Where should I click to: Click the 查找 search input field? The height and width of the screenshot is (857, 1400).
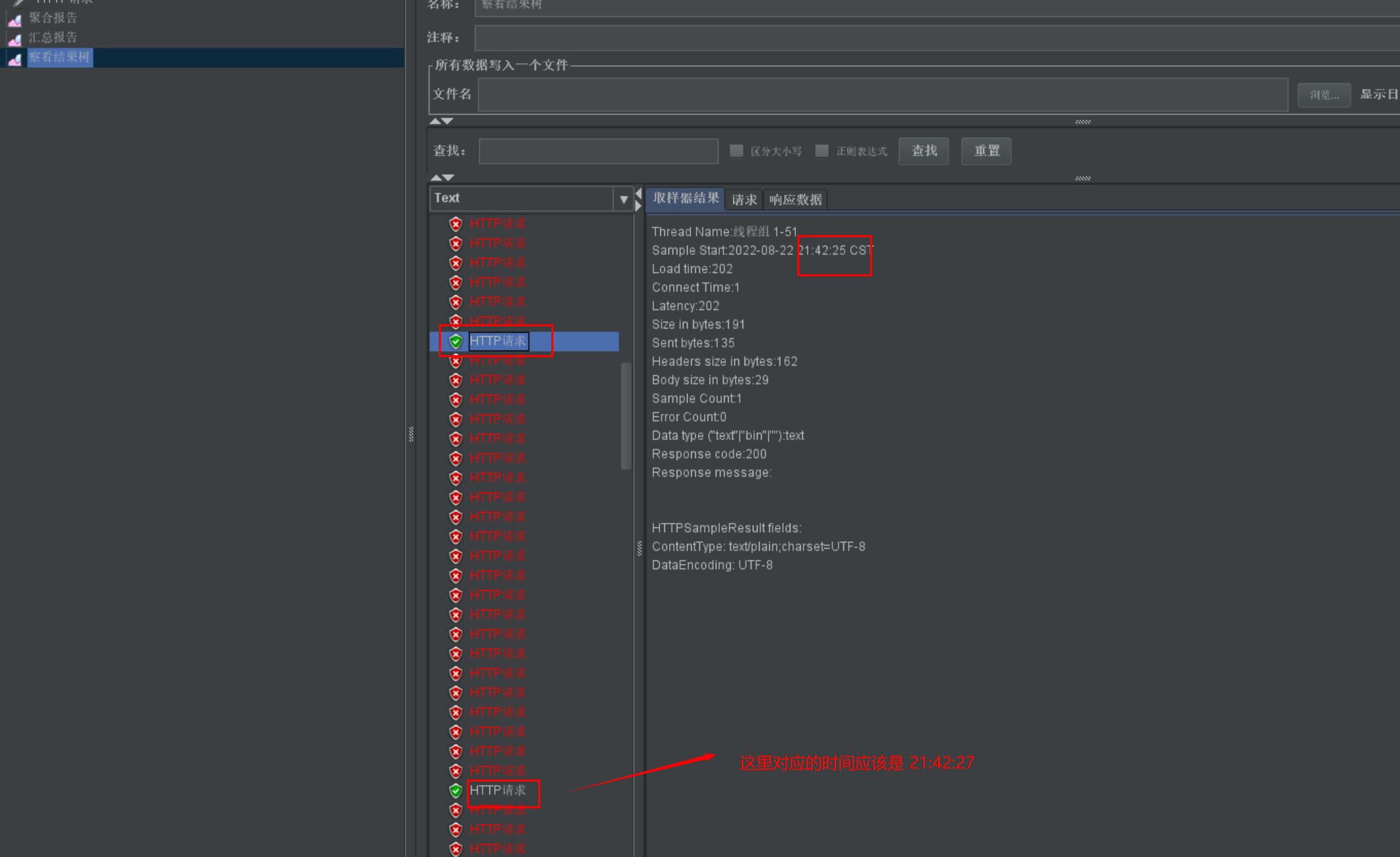(598, 151)
